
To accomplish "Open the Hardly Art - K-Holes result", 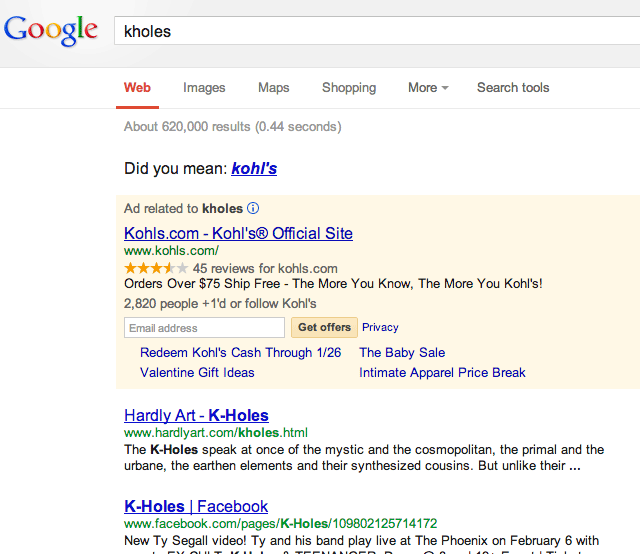I will (196, 415).
